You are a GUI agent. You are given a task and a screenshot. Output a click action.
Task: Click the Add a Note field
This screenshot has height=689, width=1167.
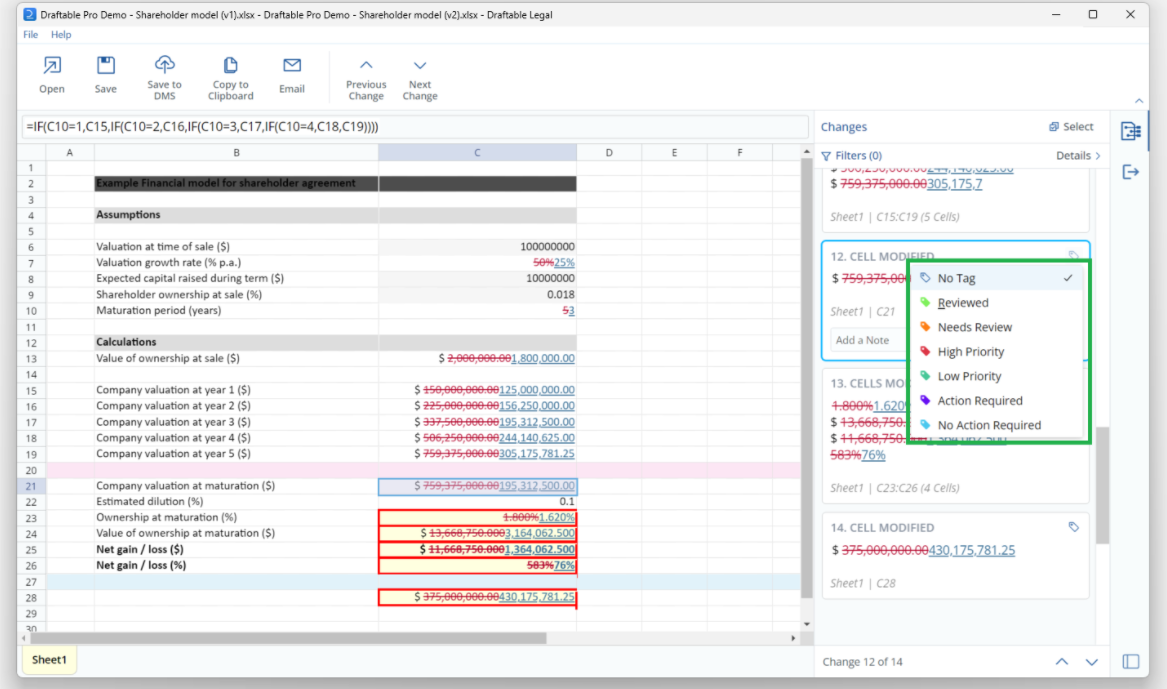(868, 340)
